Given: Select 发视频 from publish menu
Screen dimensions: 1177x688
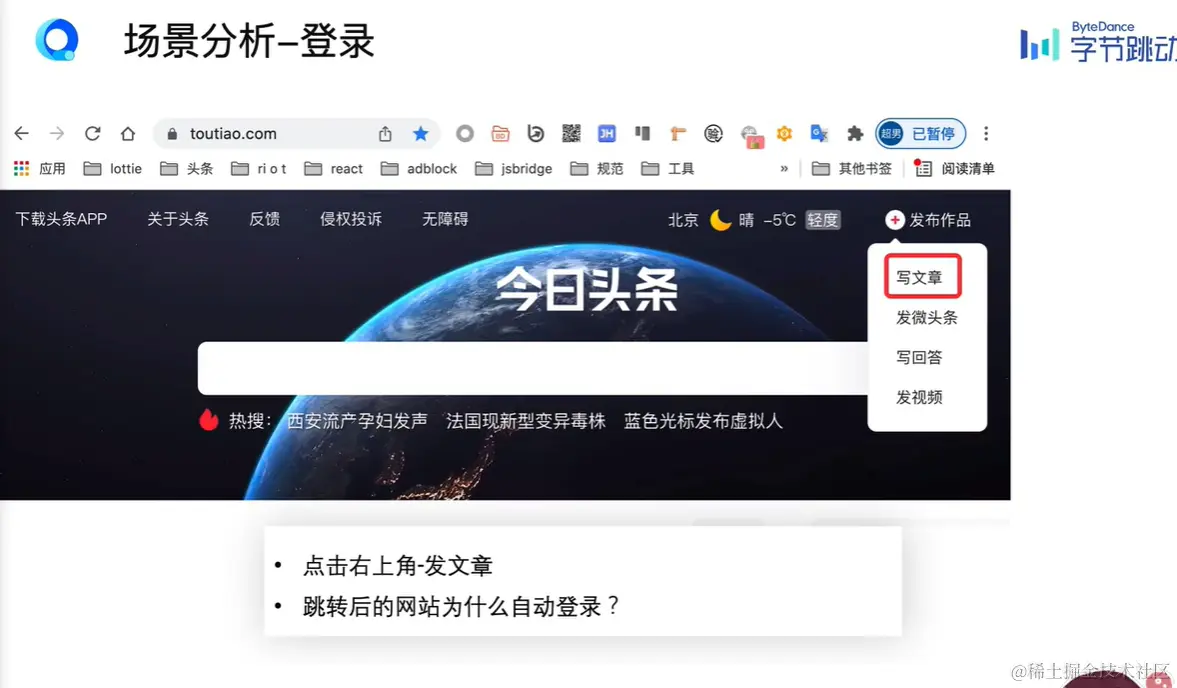Looking at the screenshot, I should pyautogui.click(x=919, y=397).
